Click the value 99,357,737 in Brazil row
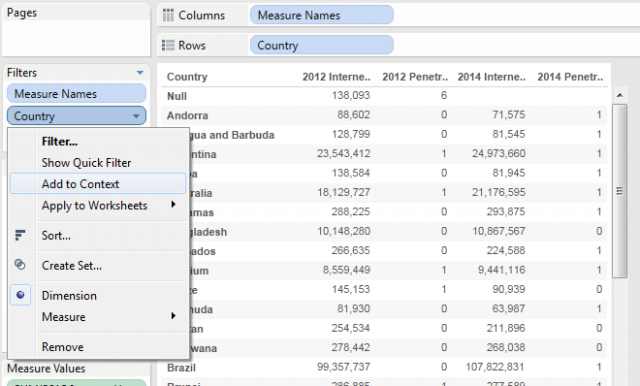The height and width of the screenshot is (386, 640). (x=344, y=367)
